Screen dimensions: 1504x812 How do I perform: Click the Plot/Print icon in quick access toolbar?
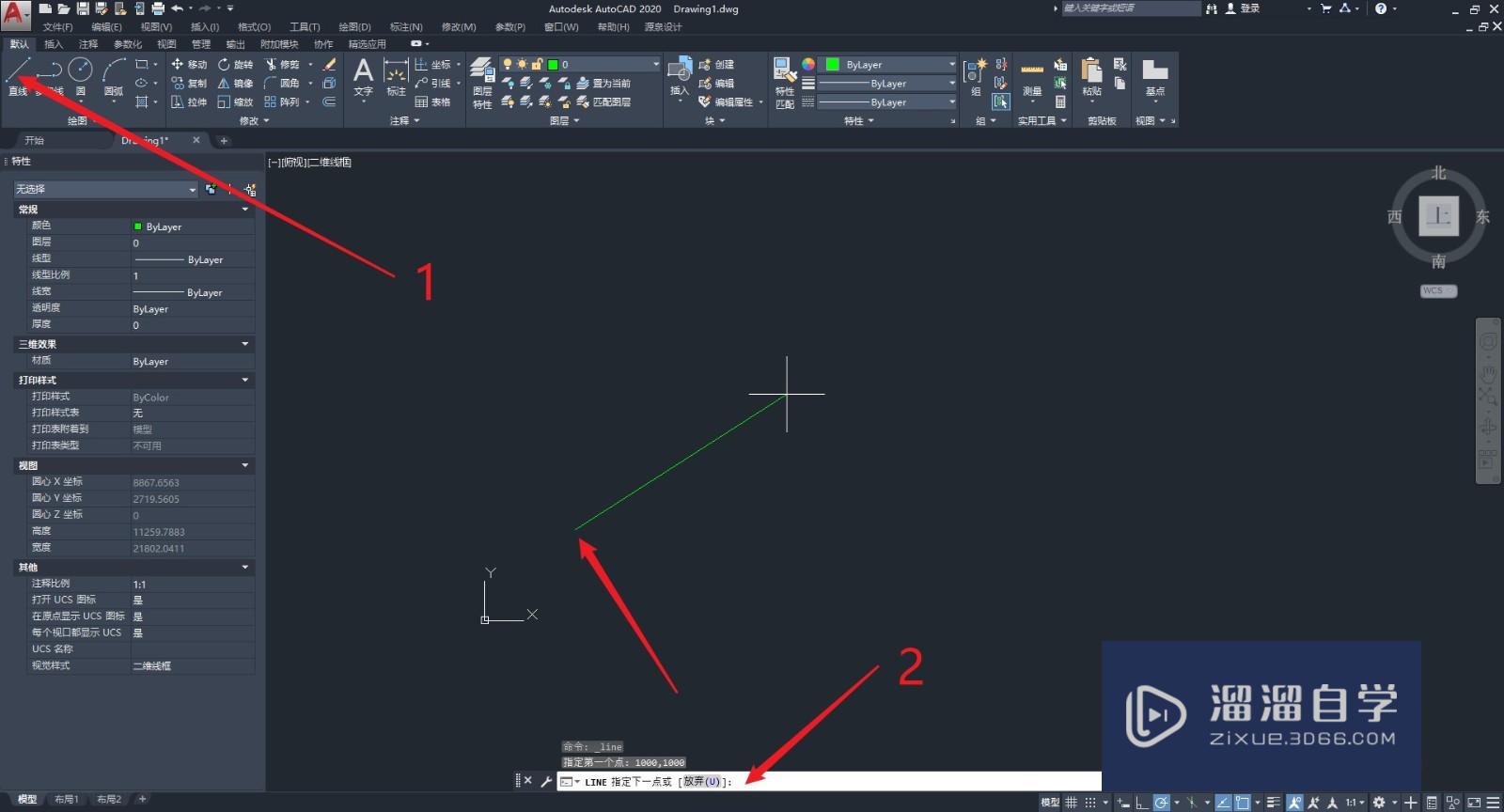(x=158, y=8)
